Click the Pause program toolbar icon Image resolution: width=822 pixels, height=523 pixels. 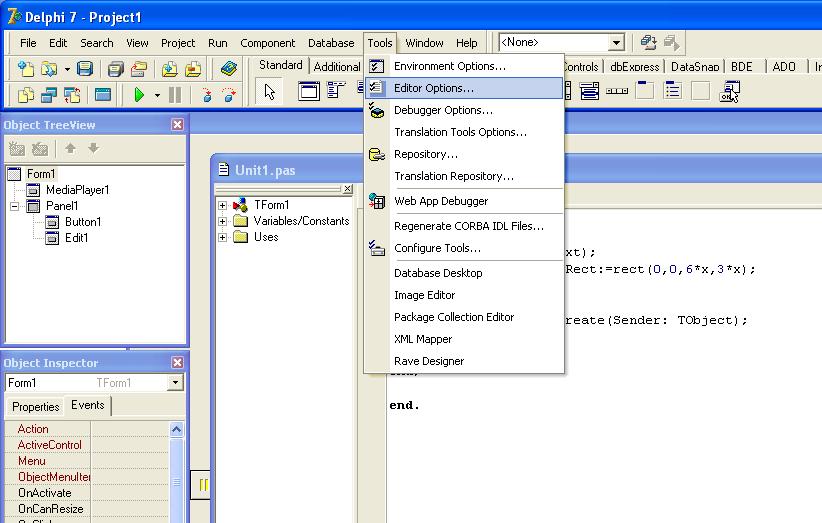point(175,95)
